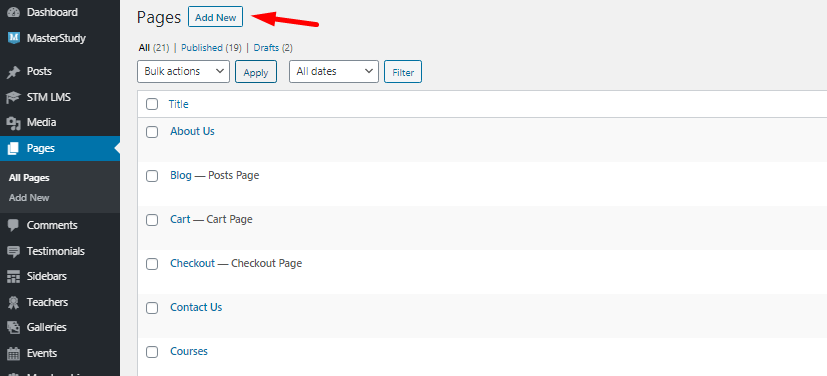827x376 pixels.
Task: Select the Contact Us checkbox
Action: [152, 308]
